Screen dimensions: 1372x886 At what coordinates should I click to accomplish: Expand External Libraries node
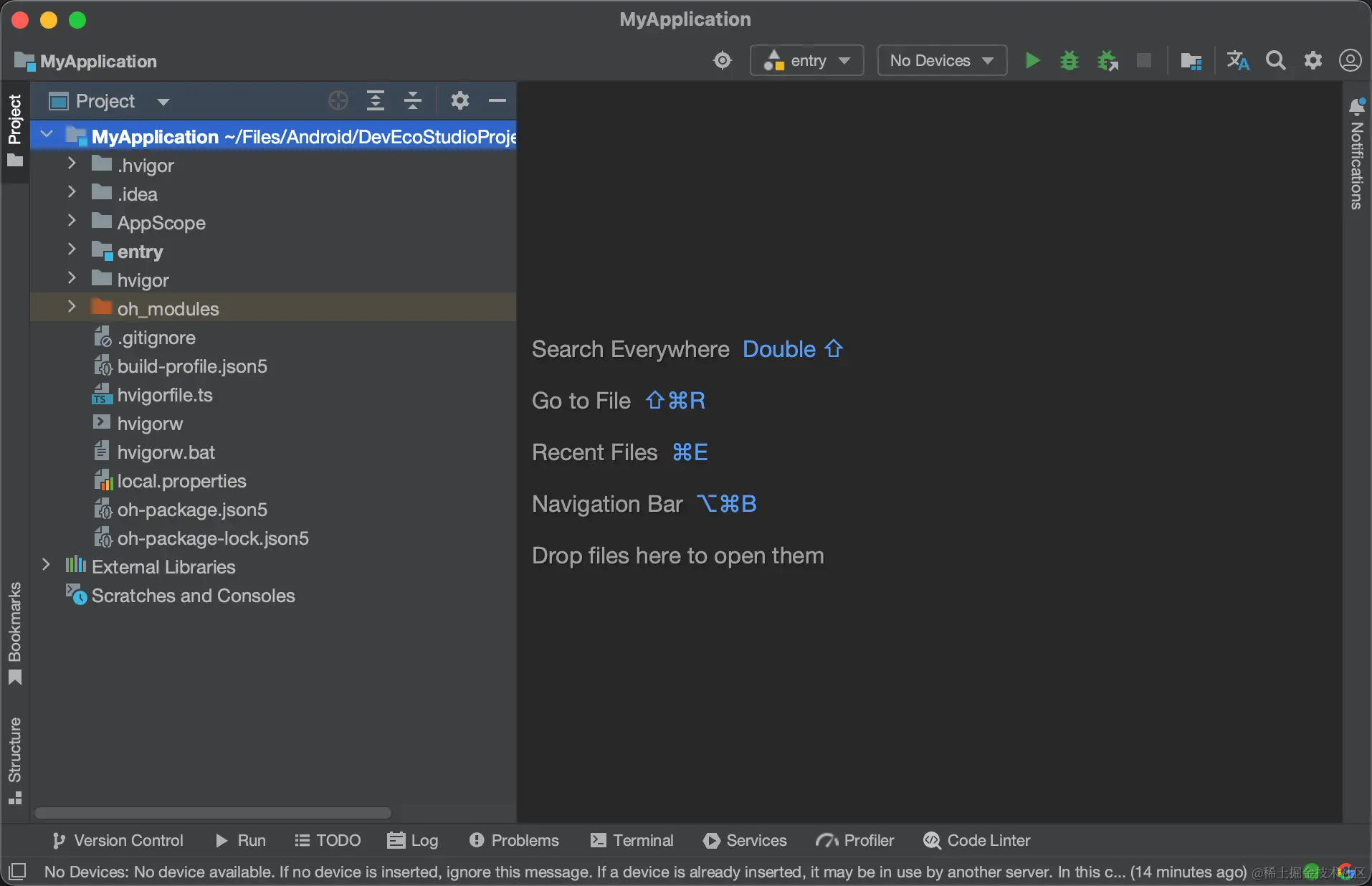tap(47, 565)
